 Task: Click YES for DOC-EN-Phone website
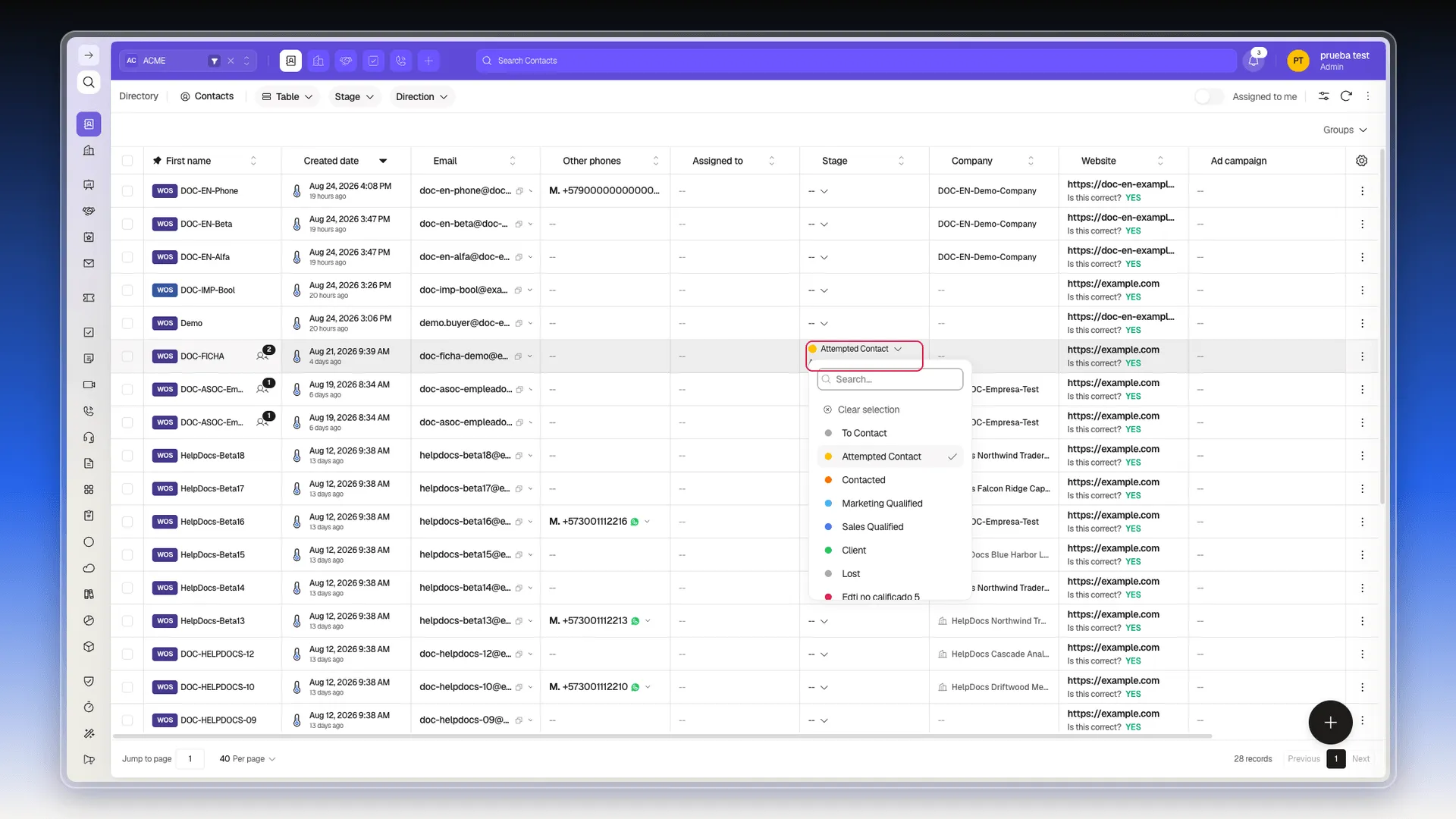click(x=1133, y=198)
